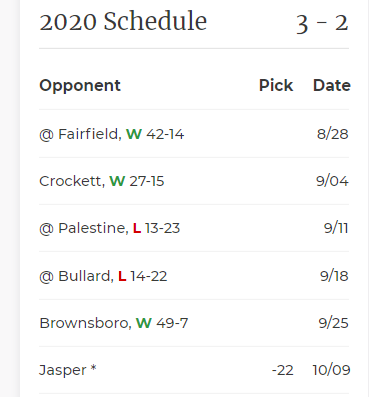
Task: Click the W 42-14 score result
Action: [x=155, y=134]
